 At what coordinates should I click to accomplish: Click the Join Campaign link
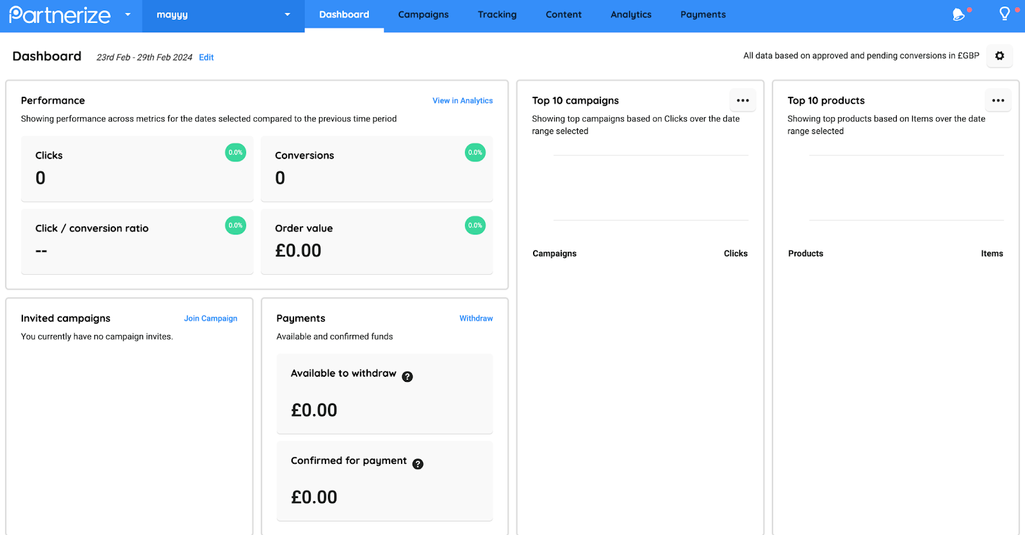[x=210, y=319]
